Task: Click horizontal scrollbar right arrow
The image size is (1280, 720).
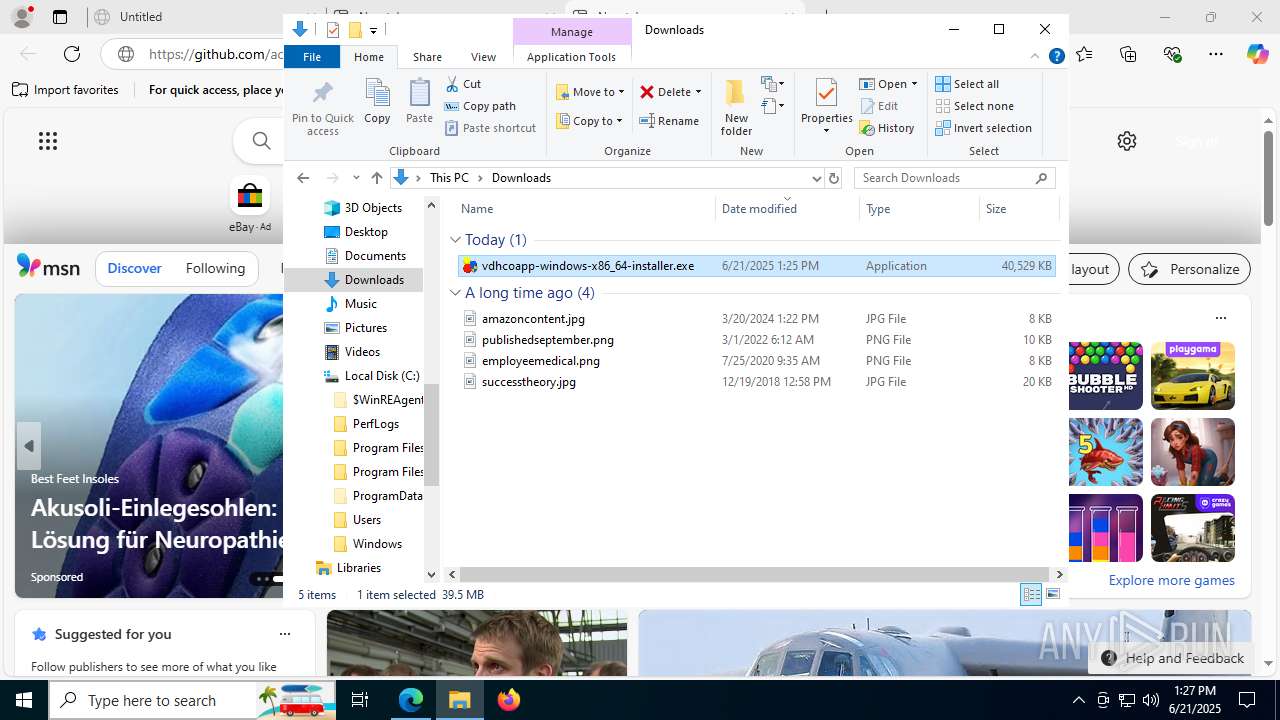Action: (x=1060, y=574)
